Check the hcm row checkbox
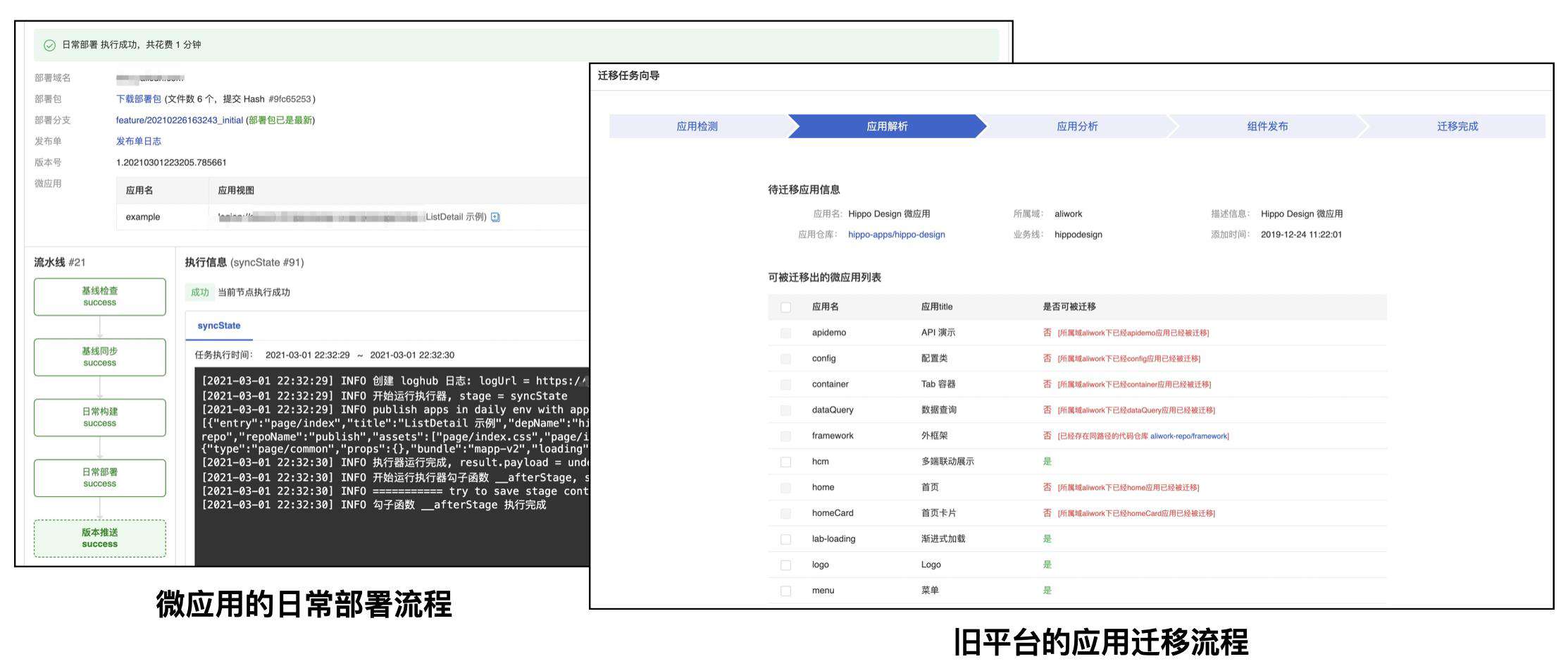Viewport: 1568px width, 671px height. [x=785, y=462]
